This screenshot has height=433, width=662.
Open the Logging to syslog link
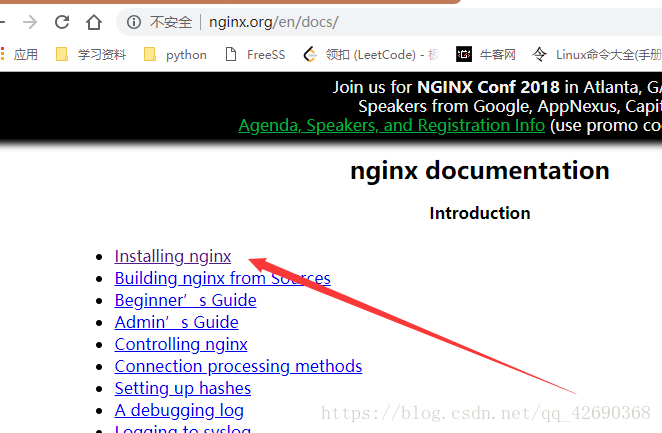click(183, 428)
